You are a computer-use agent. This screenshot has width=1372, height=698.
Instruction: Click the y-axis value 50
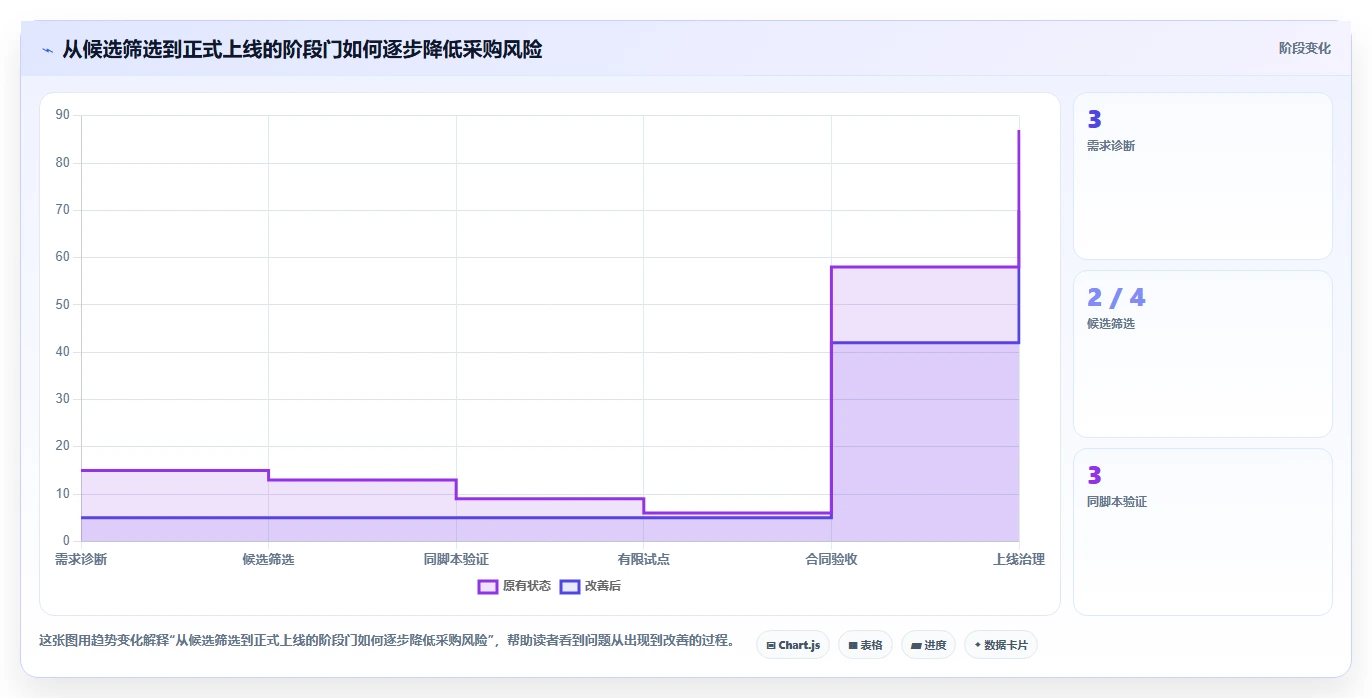click(63, 304)
